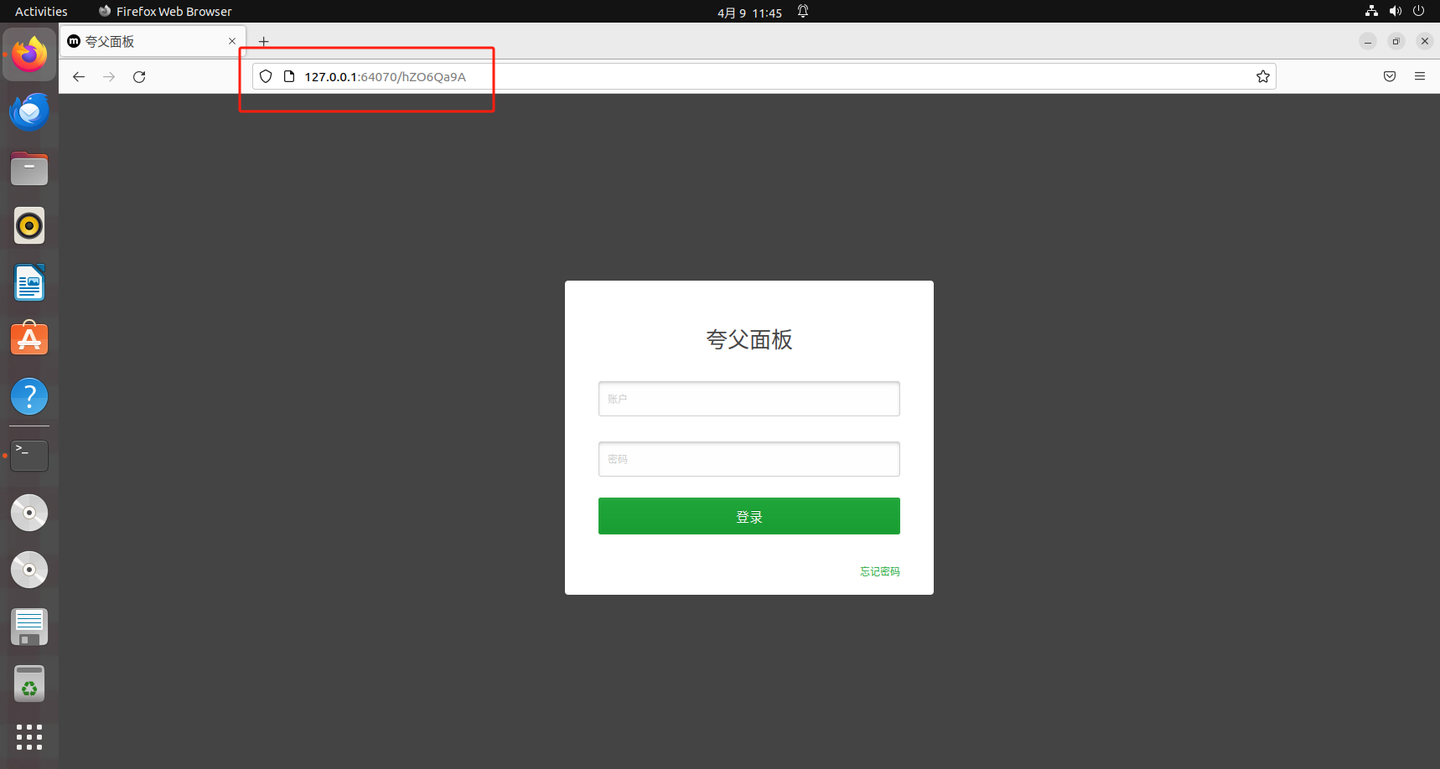Select the 夸父面板 browser tab
Viewport: 1440px width, 769px height.
click(x=140, y=41)
